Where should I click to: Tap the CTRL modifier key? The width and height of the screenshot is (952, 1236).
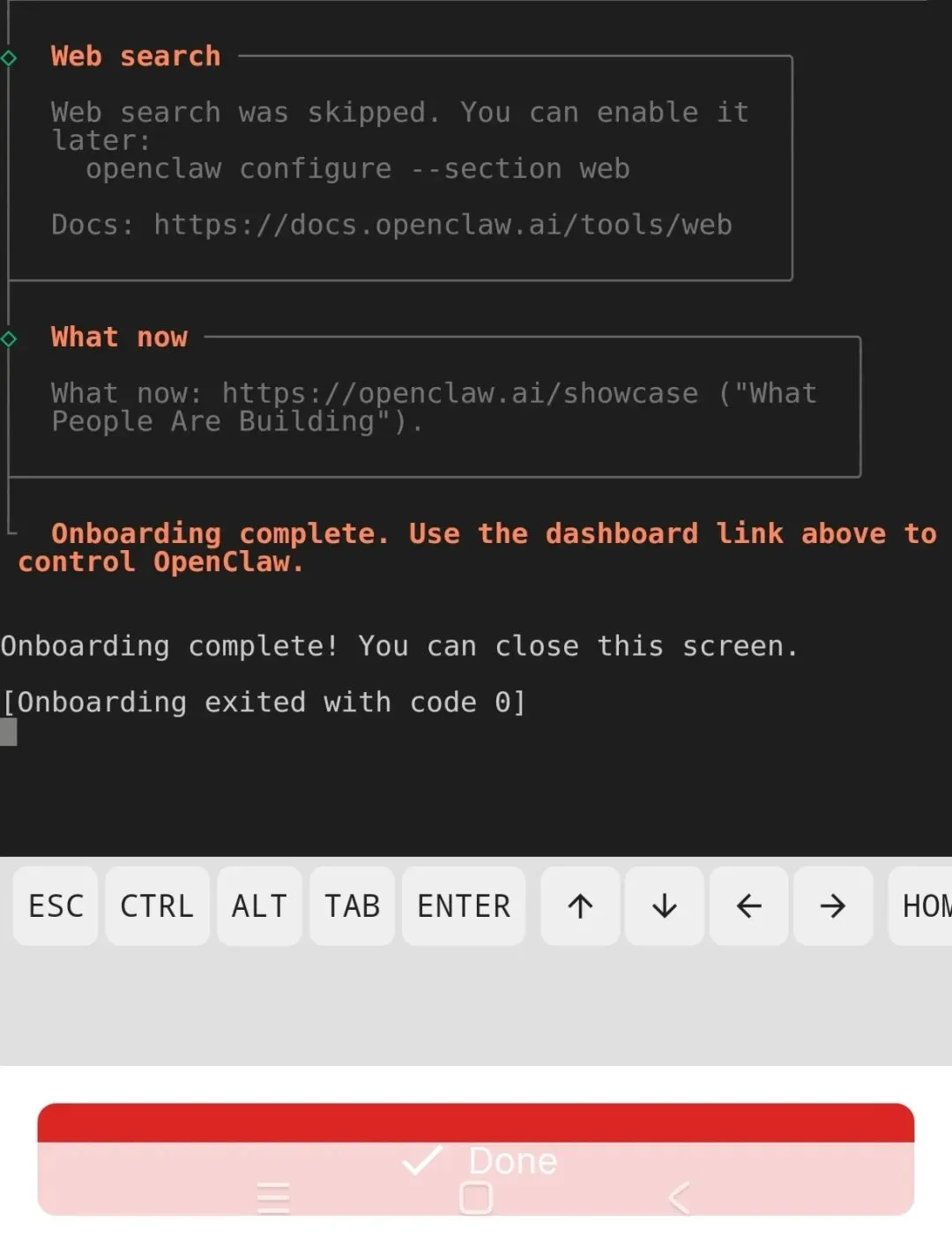coord(157,905)
